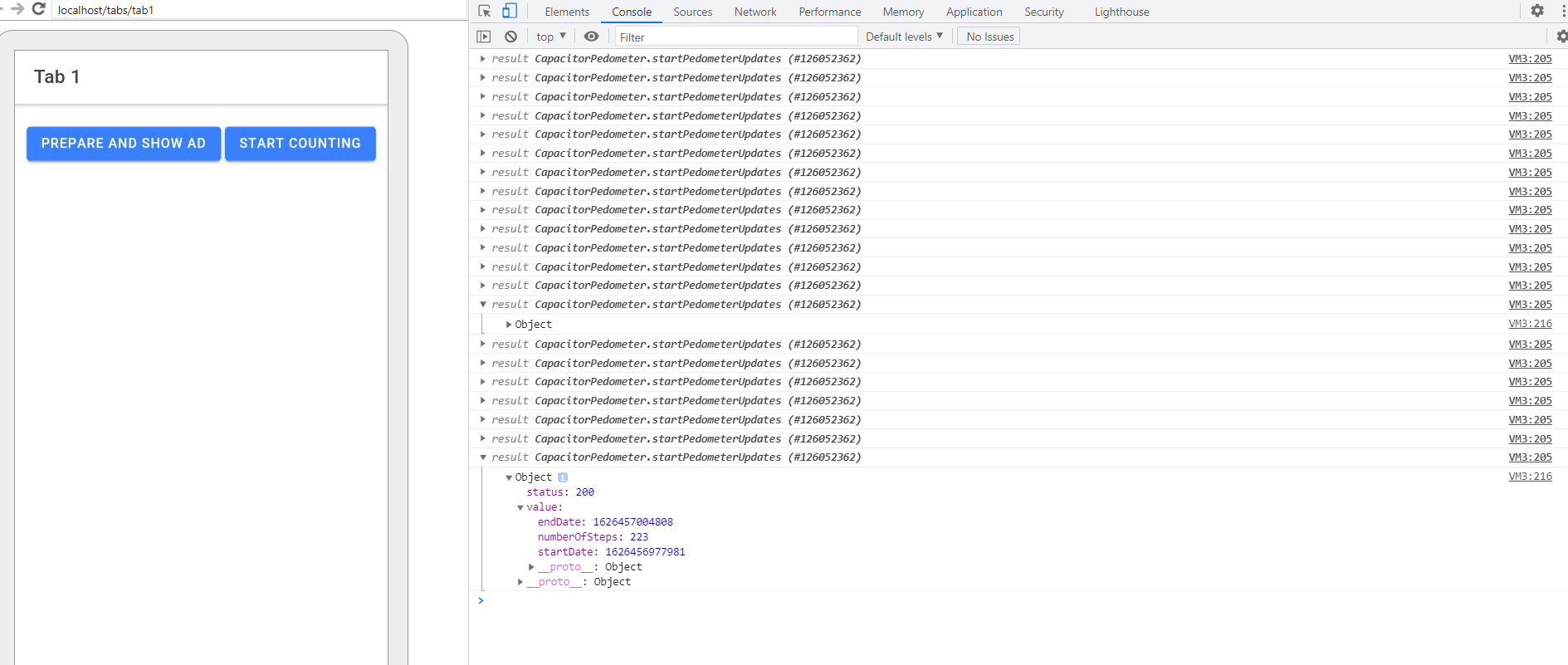Open the Default levels dropdown
The image size is (1568, 665).
click(x=904, y=37)
